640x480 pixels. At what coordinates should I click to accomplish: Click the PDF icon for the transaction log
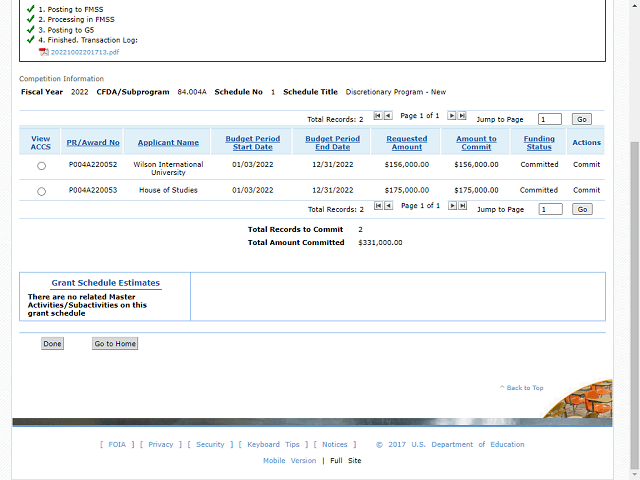click(x=43, y=51)
